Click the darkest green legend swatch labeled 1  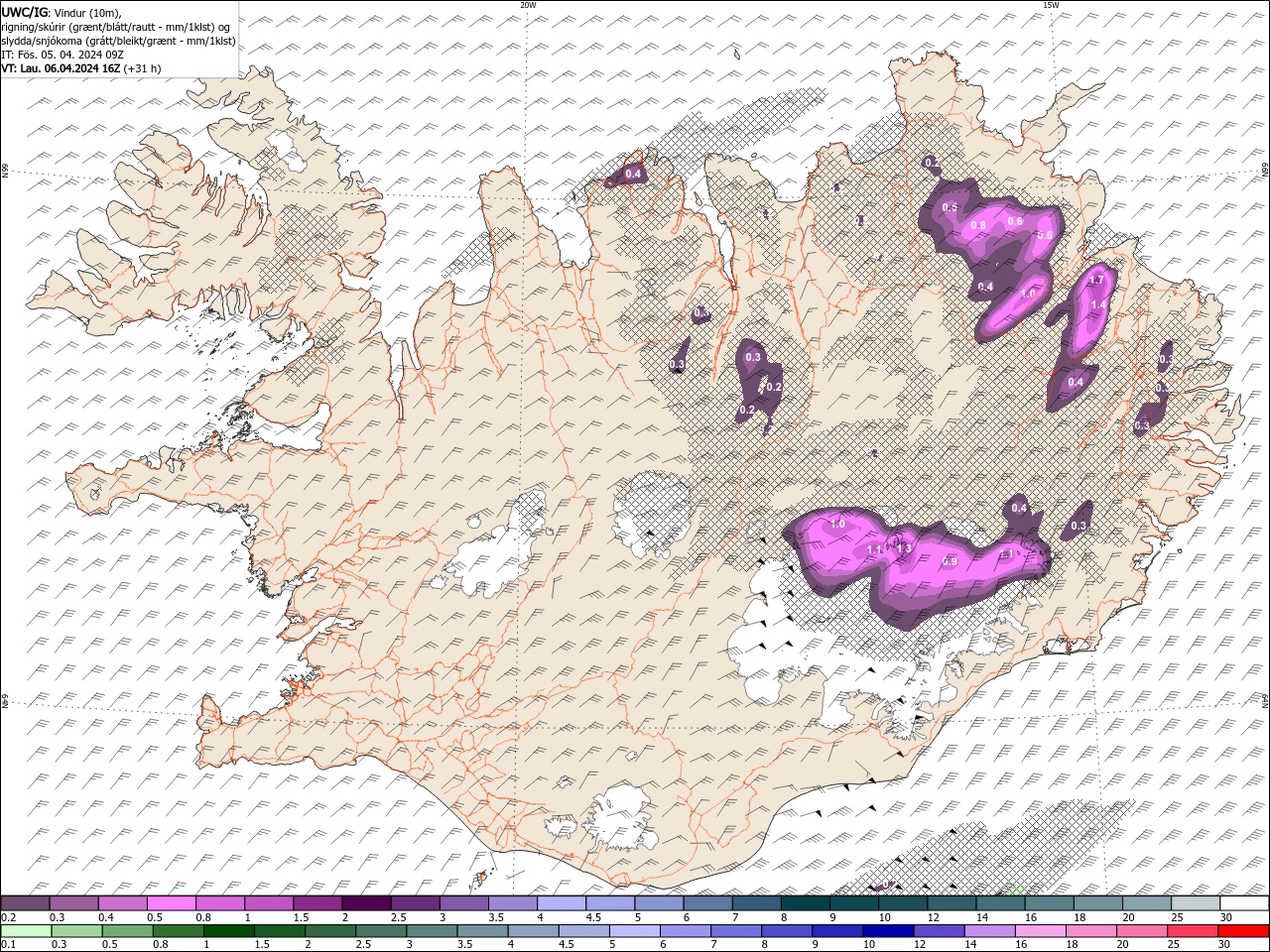tap(229, 931)
